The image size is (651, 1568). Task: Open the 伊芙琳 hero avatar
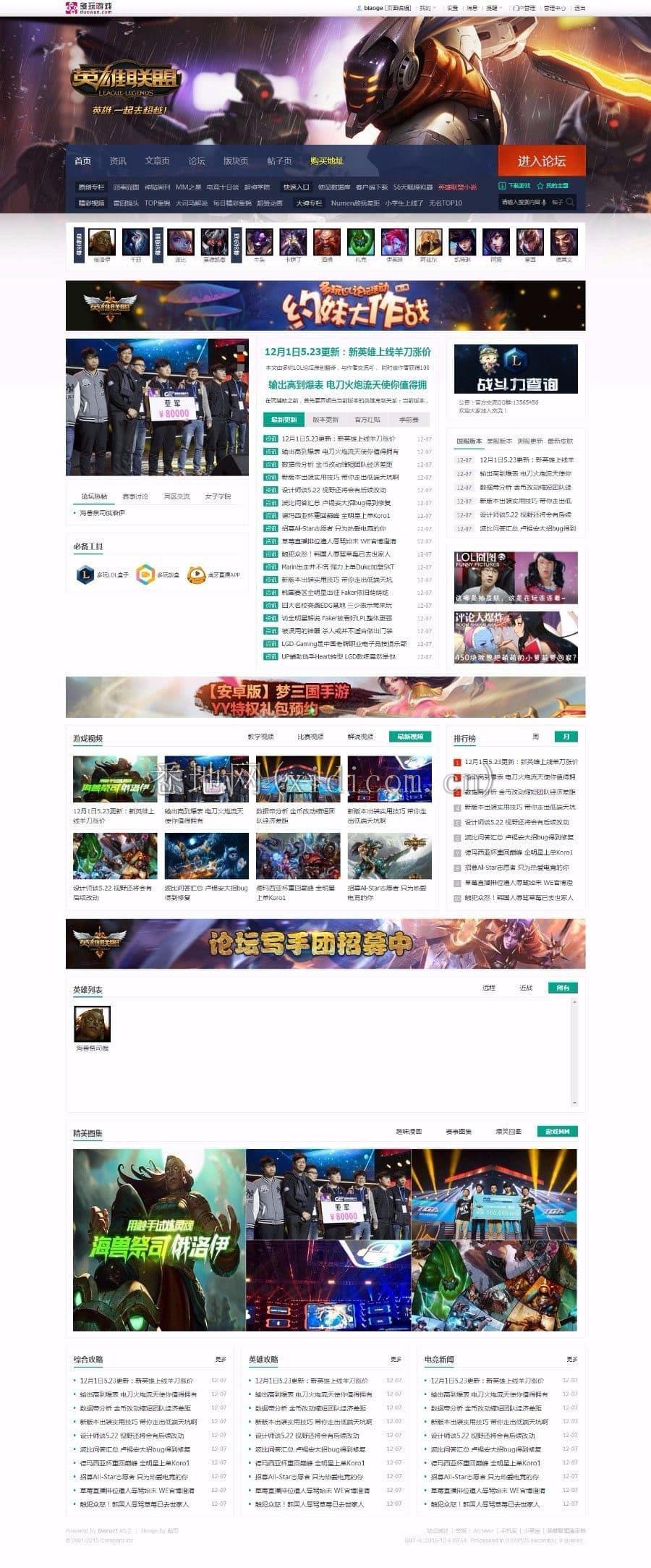coord(394,242)
